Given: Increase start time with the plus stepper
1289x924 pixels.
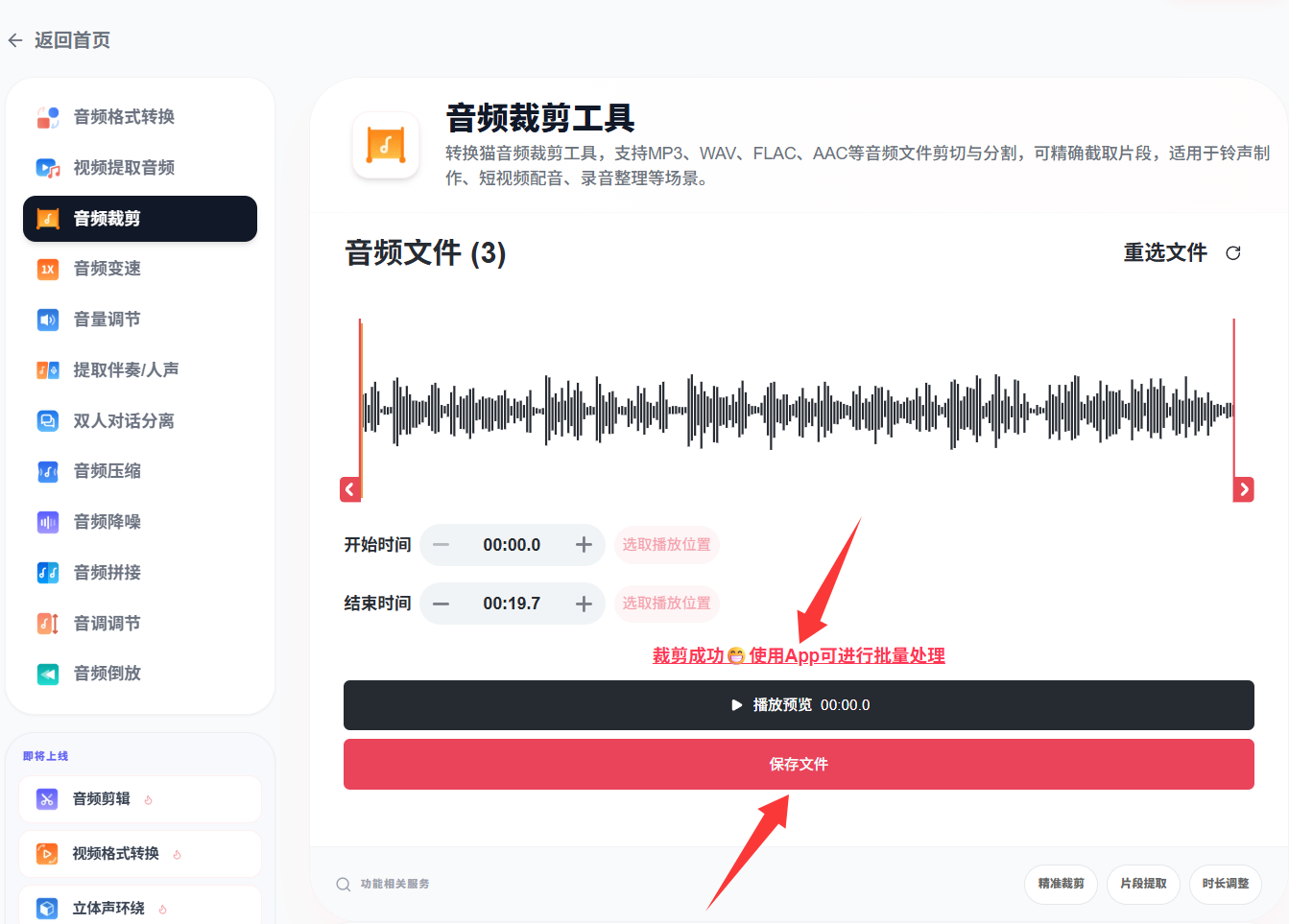Looking at the screenshot, I should [x=584, y=544].
